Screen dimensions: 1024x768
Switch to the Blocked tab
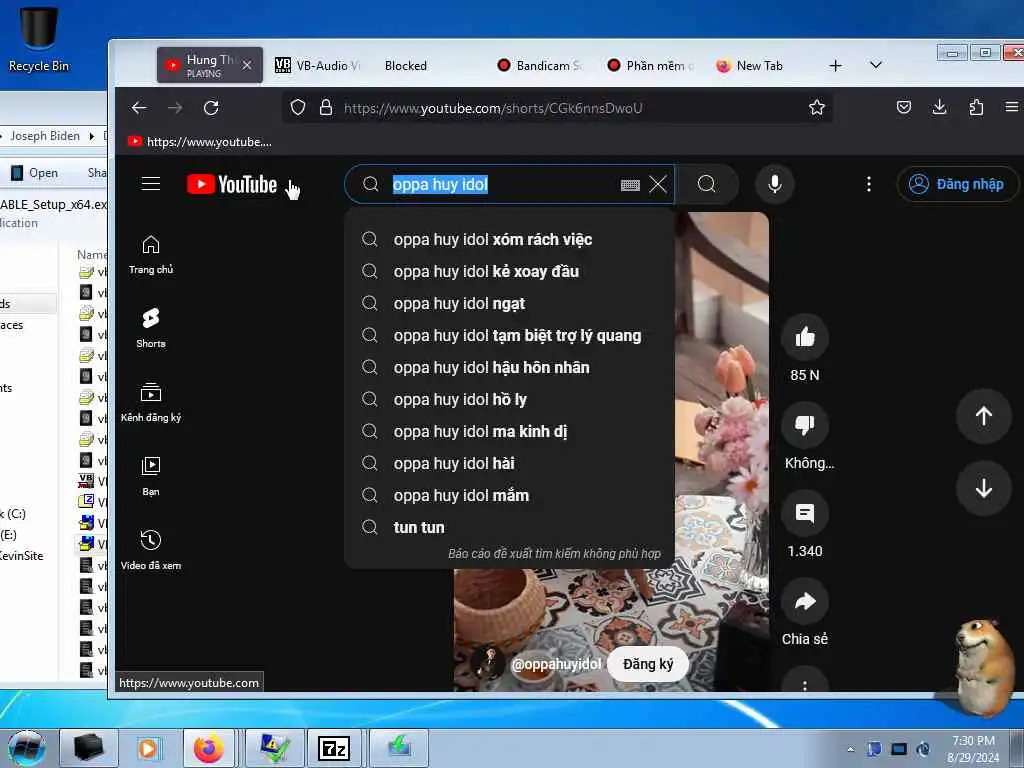405,65
